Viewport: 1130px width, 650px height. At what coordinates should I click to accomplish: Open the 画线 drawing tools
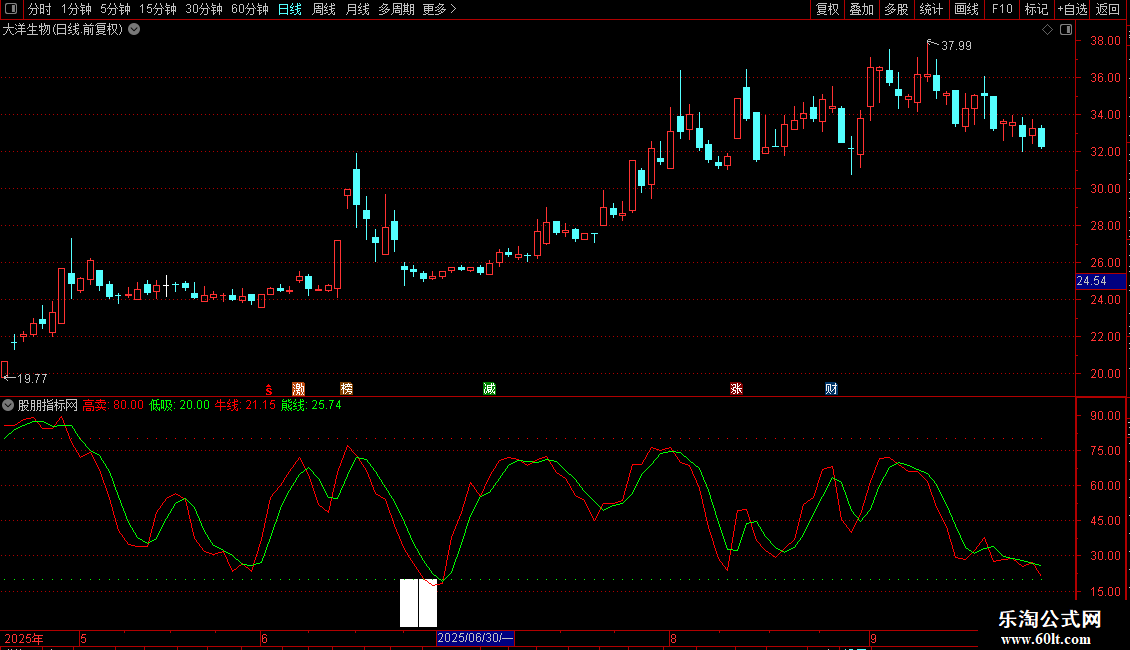tap(966, 9)
